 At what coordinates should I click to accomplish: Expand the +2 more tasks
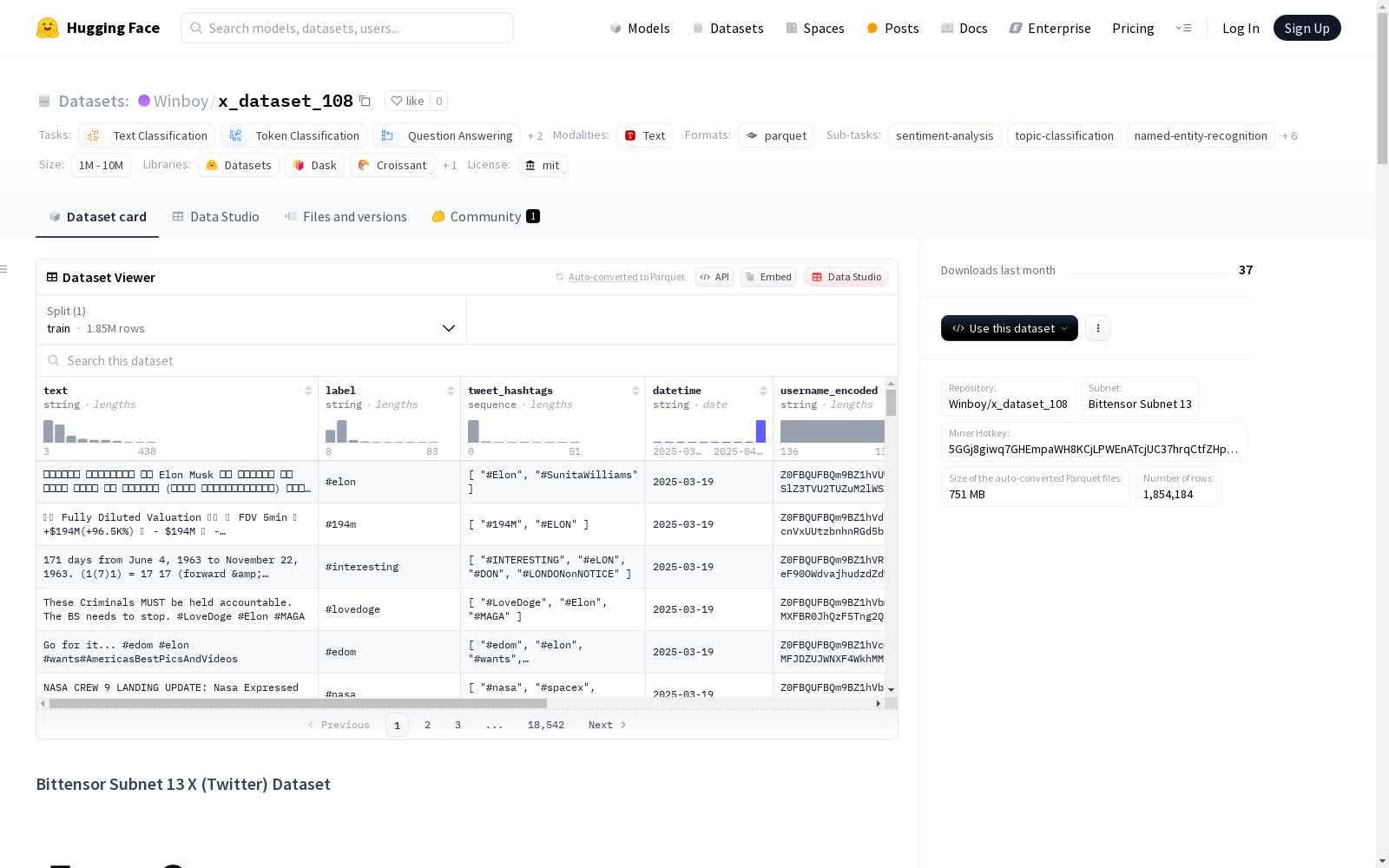535,135
